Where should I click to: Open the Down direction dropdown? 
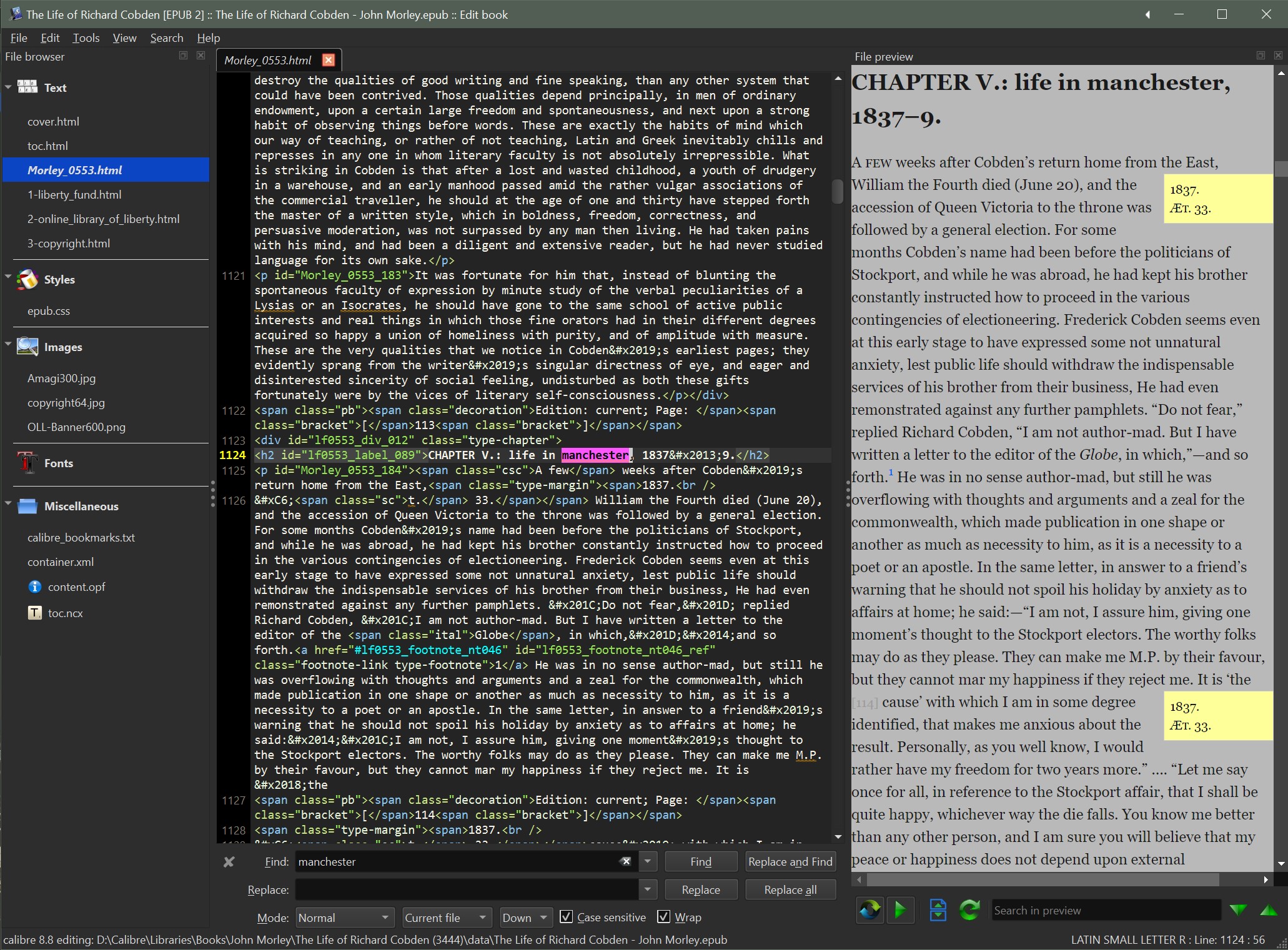pos(525,918)
